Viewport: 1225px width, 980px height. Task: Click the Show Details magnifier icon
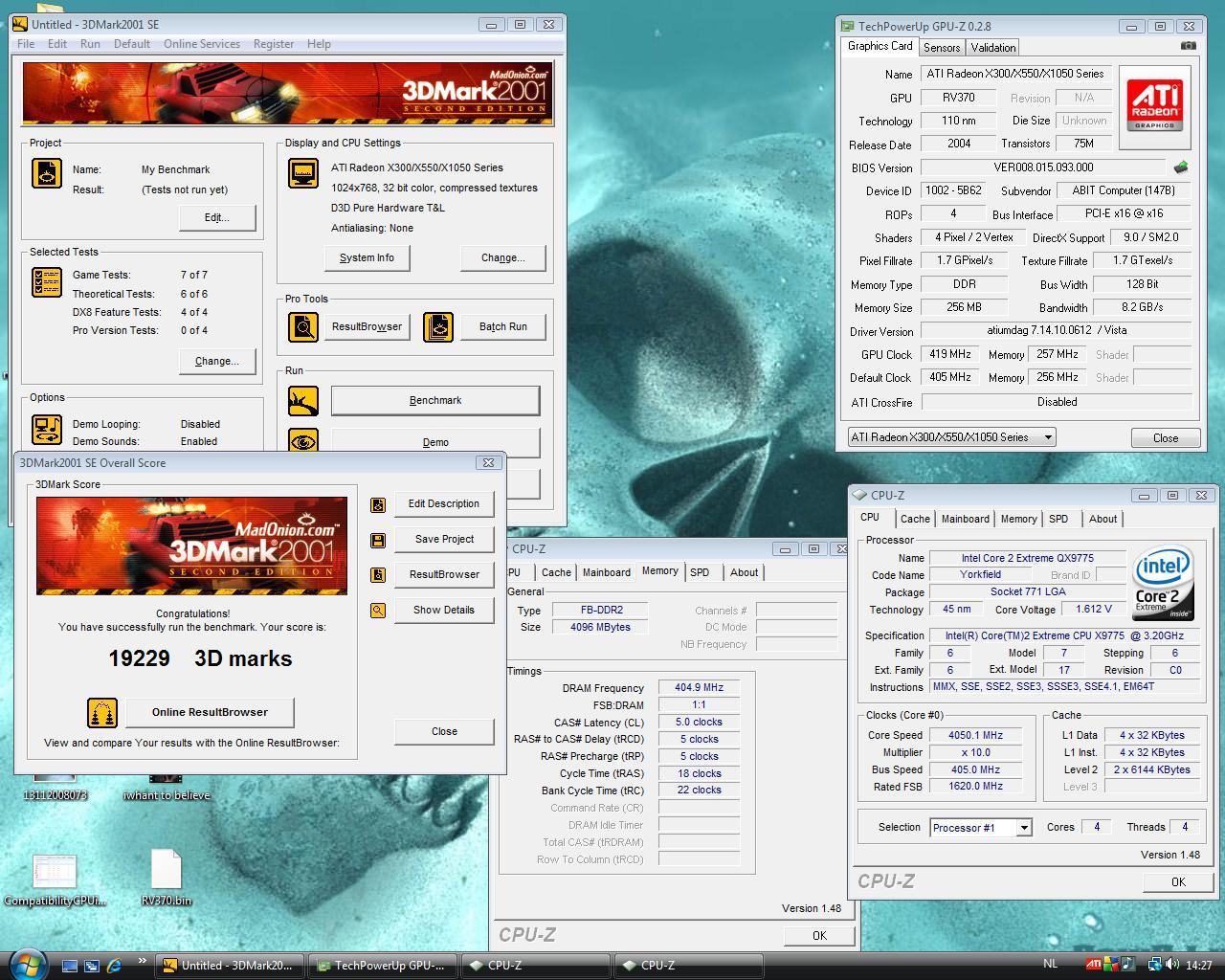[x=378, y=611]
